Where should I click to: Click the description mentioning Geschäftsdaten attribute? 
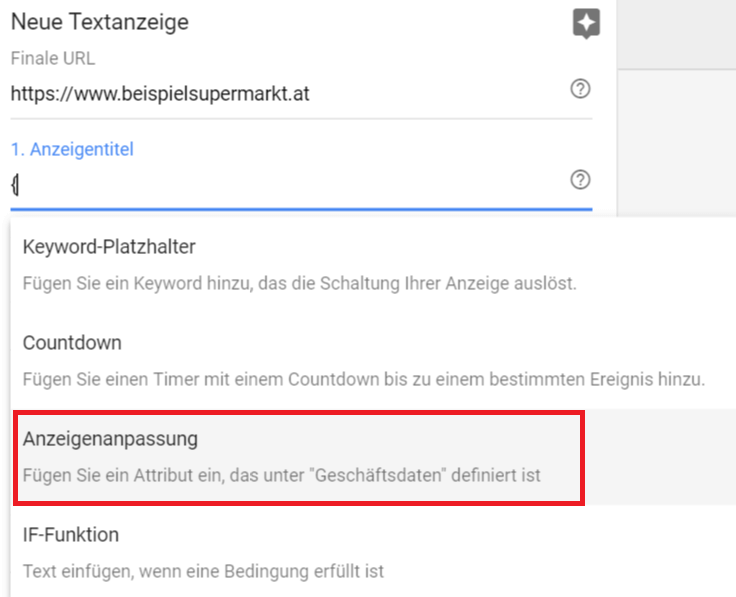[281, 475]
